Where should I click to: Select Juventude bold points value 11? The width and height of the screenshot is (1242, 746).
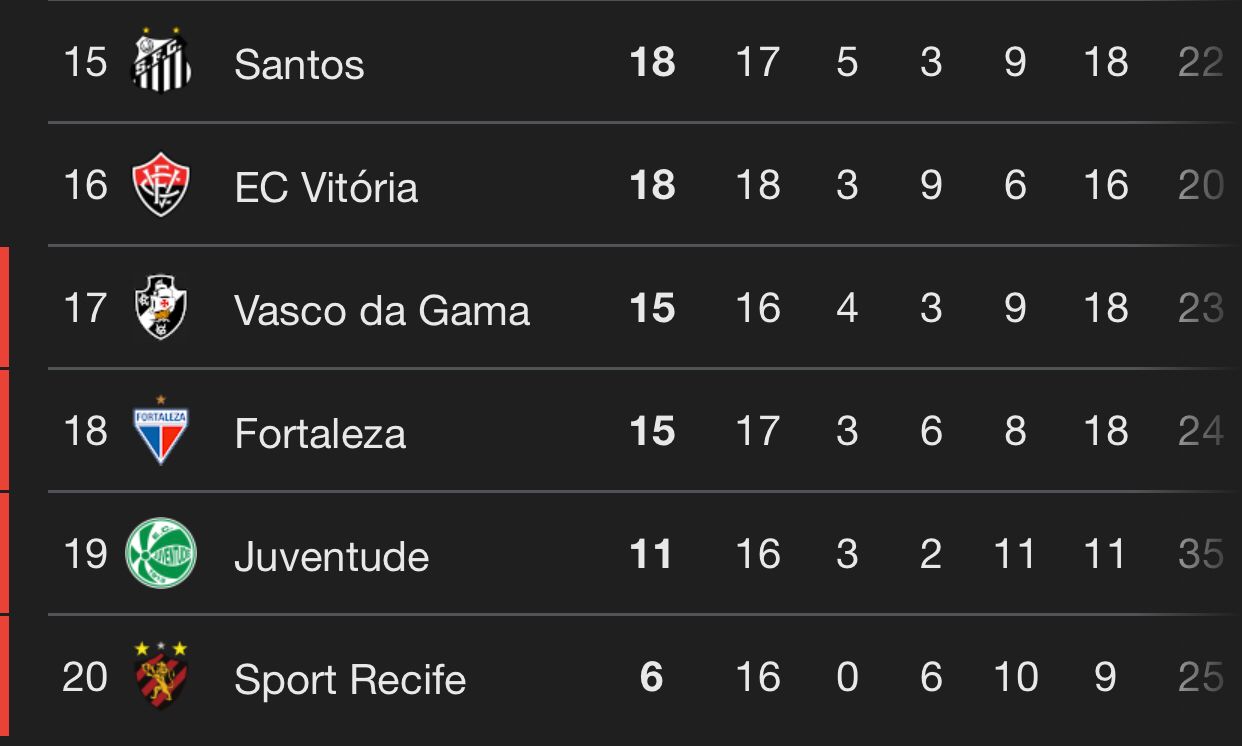(652, 554)
